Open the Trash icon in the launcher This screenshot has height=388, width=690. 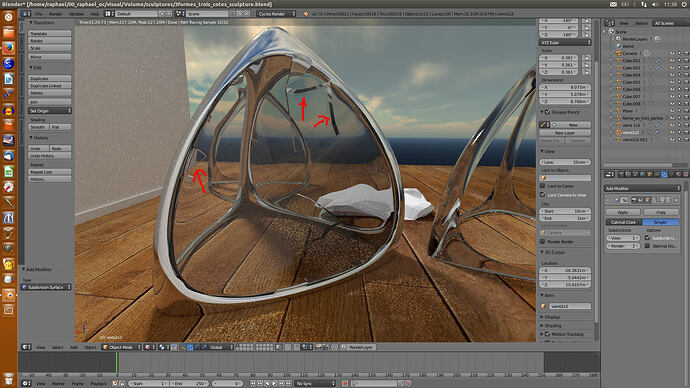click(8, 379)
